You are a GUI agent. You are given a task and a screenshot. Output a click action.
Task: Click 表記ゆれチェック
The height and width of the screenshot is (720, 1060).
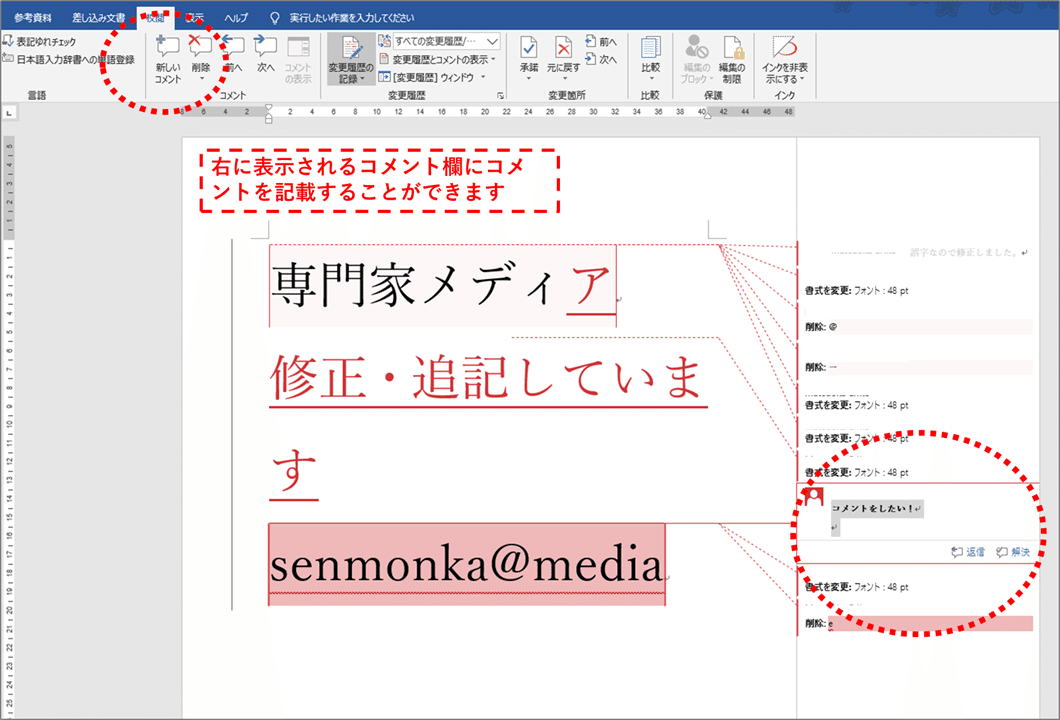coord(40,42)
